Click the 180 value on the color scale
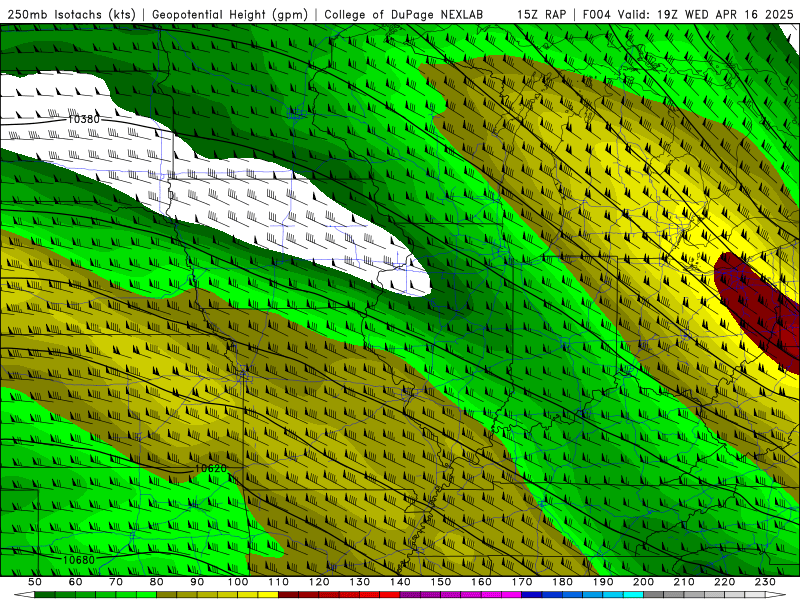 tap(562, 582)
